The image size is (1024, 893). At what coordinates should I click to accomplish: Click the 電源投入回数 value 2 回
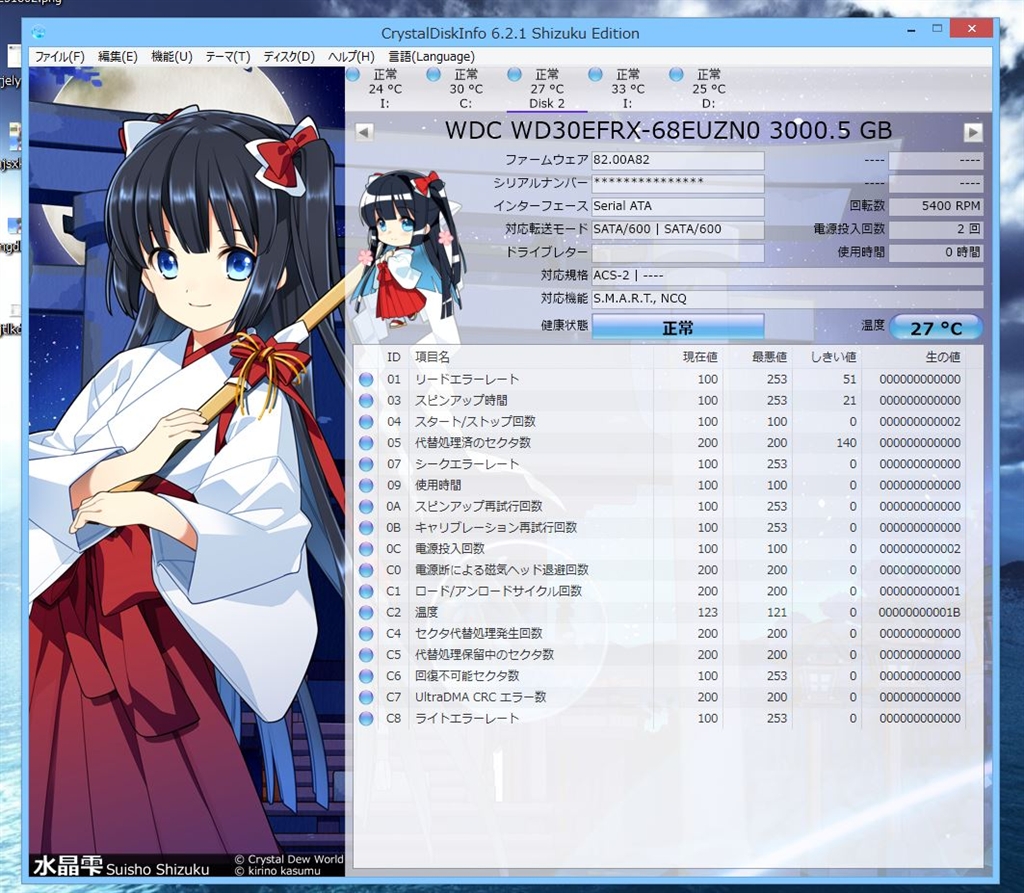pyautogui.click(x=936, y=229)
